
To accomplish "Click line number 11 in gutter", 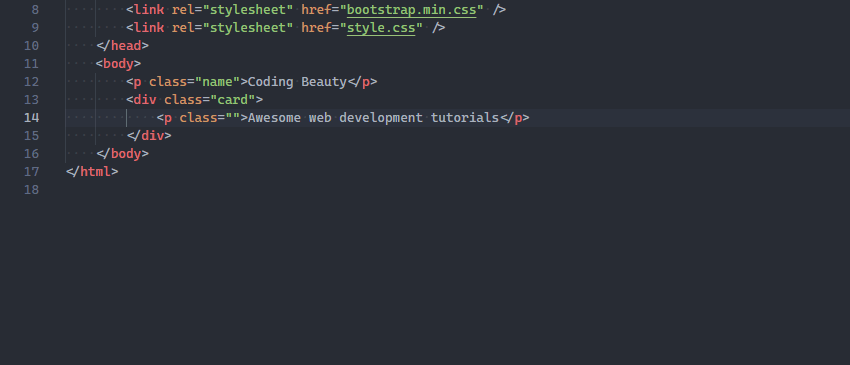I will click(31, 63).
